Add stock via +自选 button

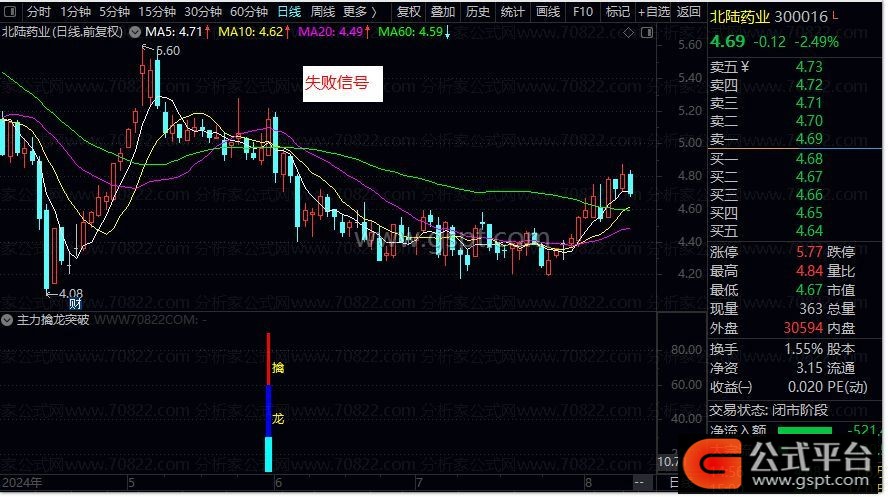click(654, 11)
